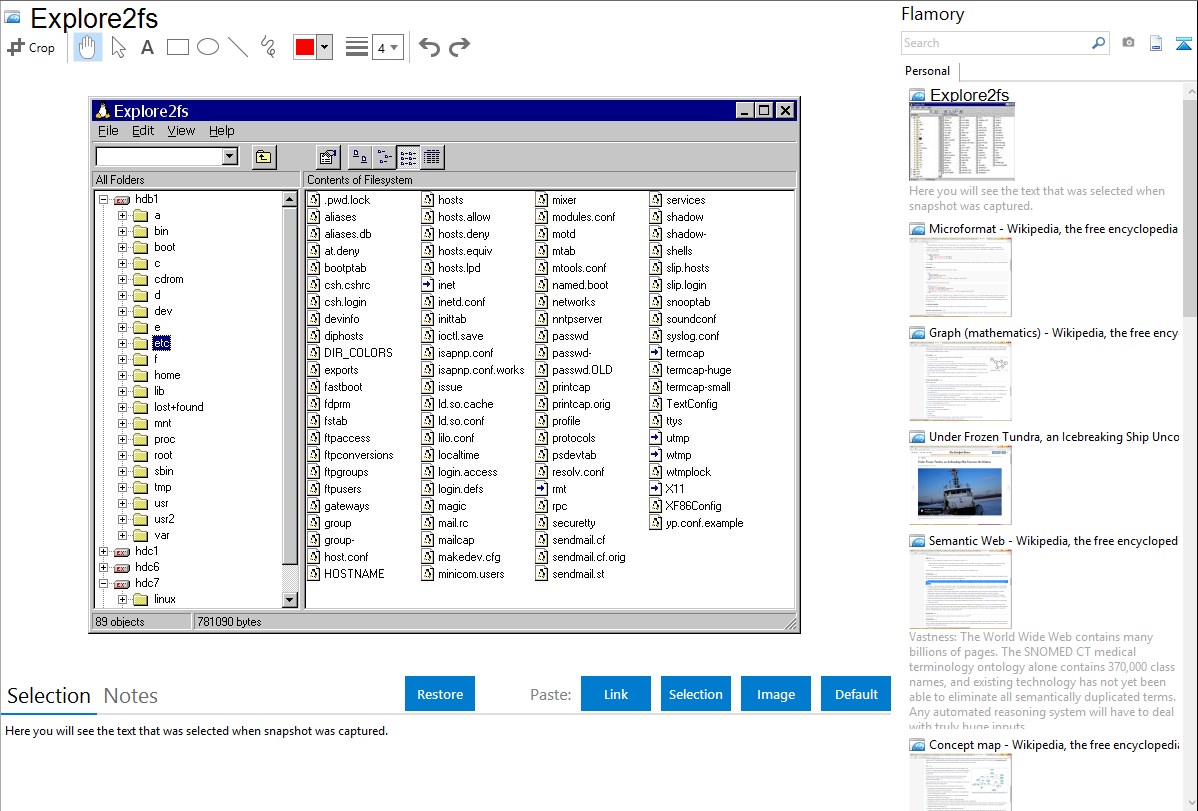Switch Explore2fs to list view
Image resolution: width=1198 pixels, height=811 pixels.
[408, 157]
